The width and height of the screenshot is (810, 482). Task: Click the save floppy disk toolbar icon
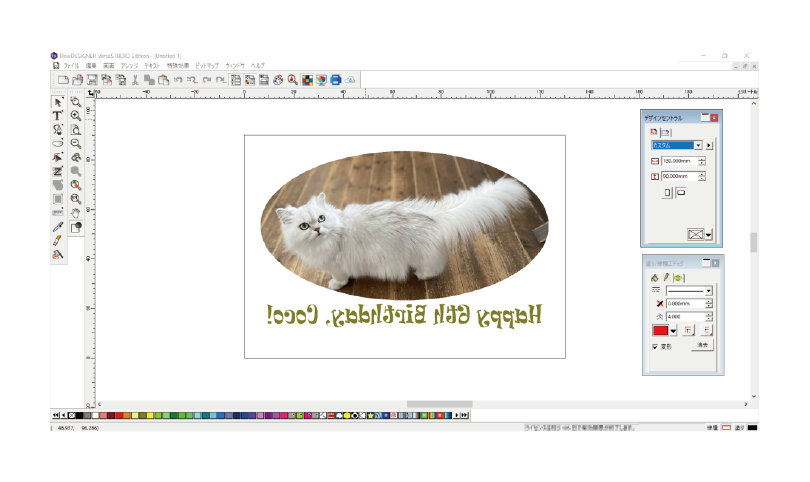coord(91,79)
